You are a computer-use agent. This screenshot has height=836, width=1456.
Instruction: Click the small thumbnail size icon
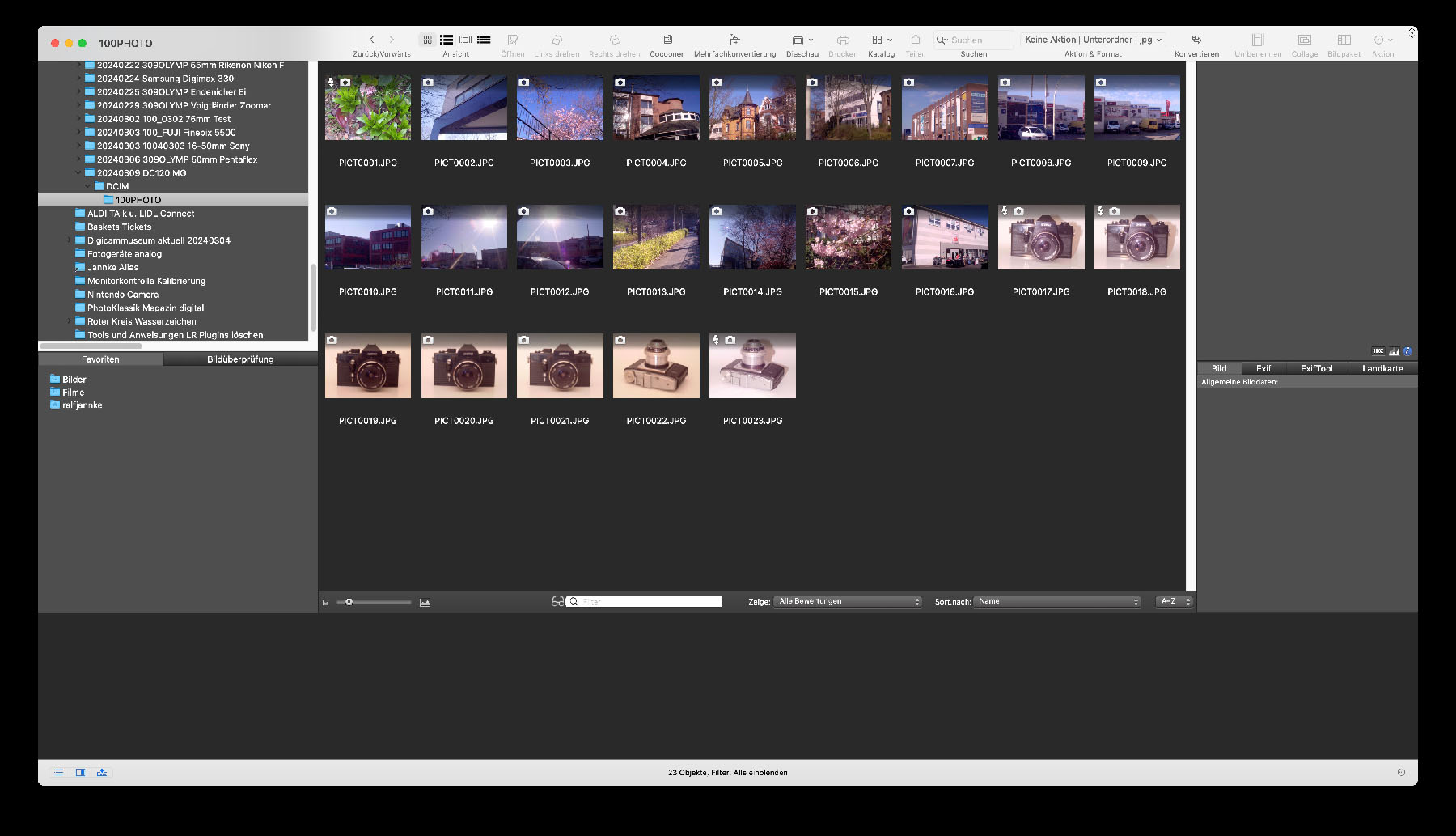pos(326,602)
